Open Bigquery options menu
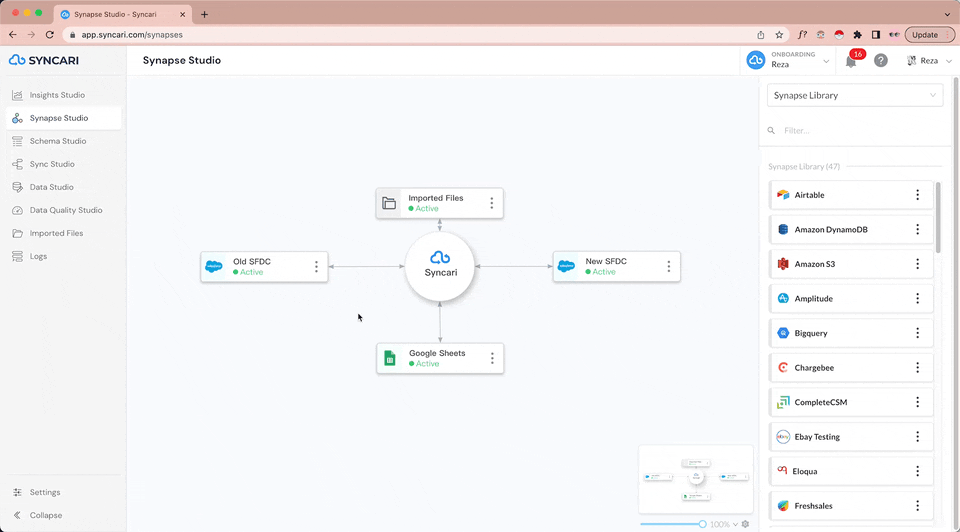 [x=917, y=333]
